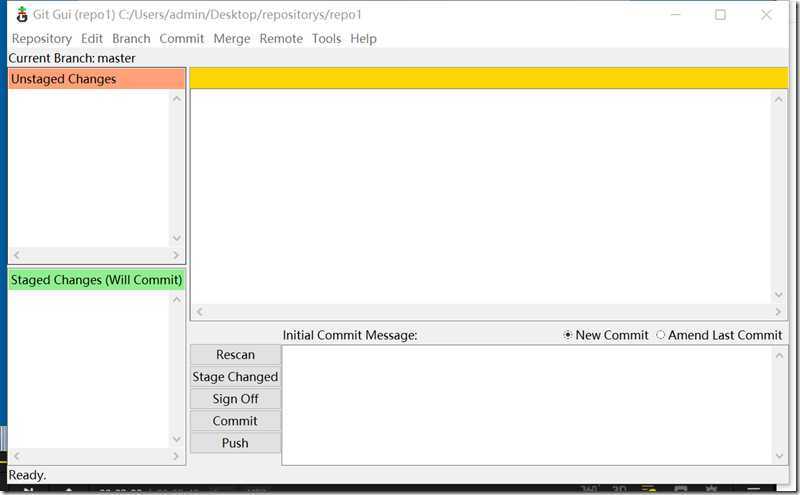Click the Sign Off button
800x495 pixels.
(x=235, y=399)
